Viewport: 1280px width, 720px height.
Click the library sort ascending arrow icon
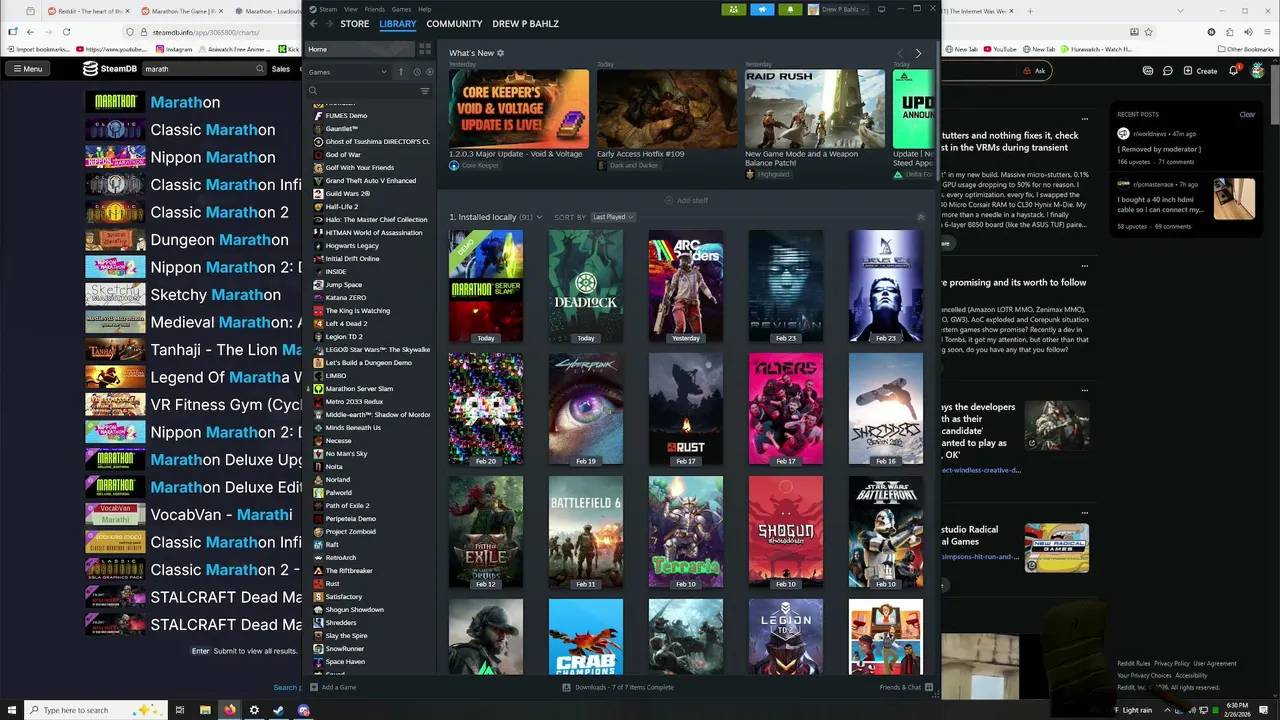point(401,72)
